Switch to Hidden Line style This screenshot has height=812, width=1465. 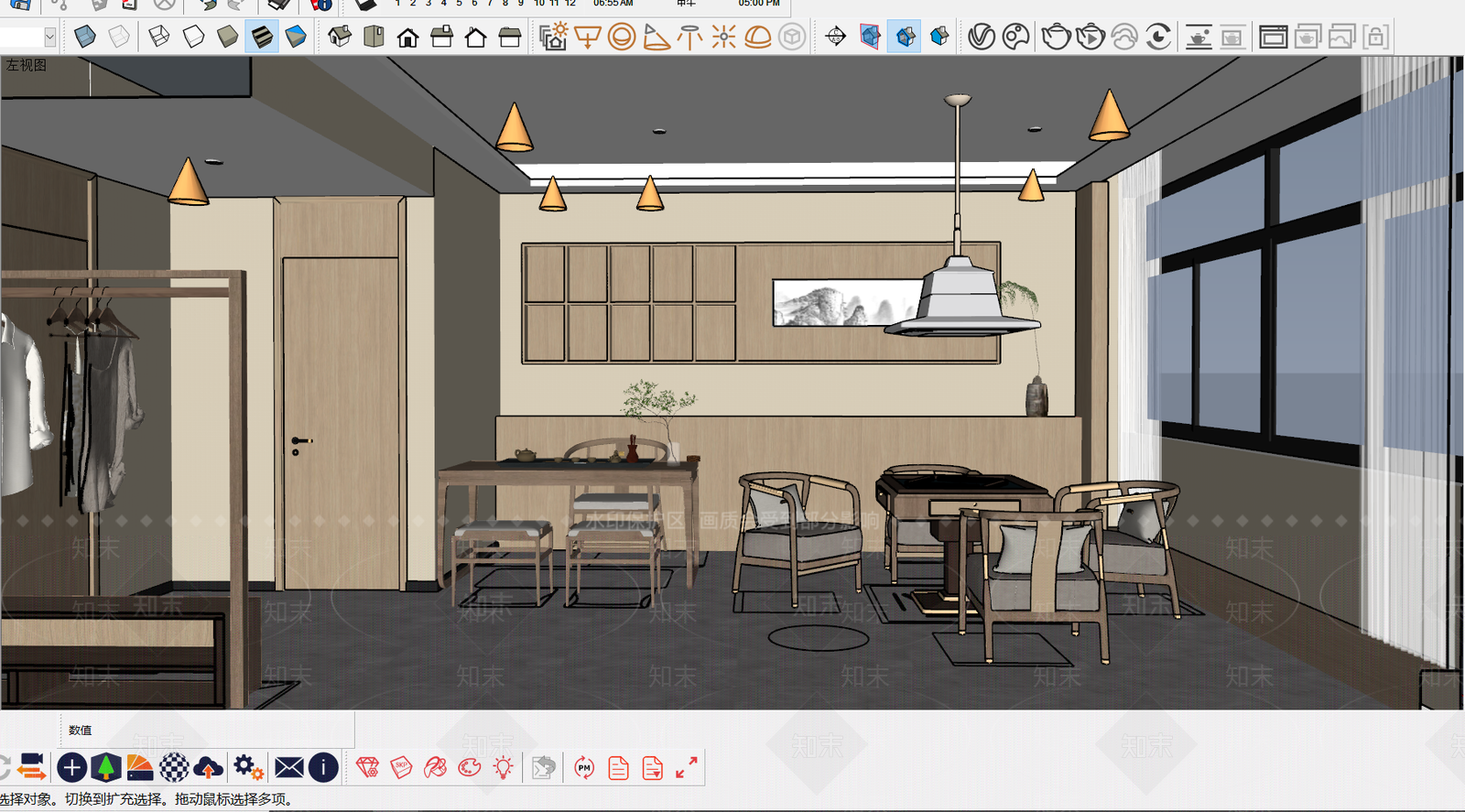click(x=193, y=37)
